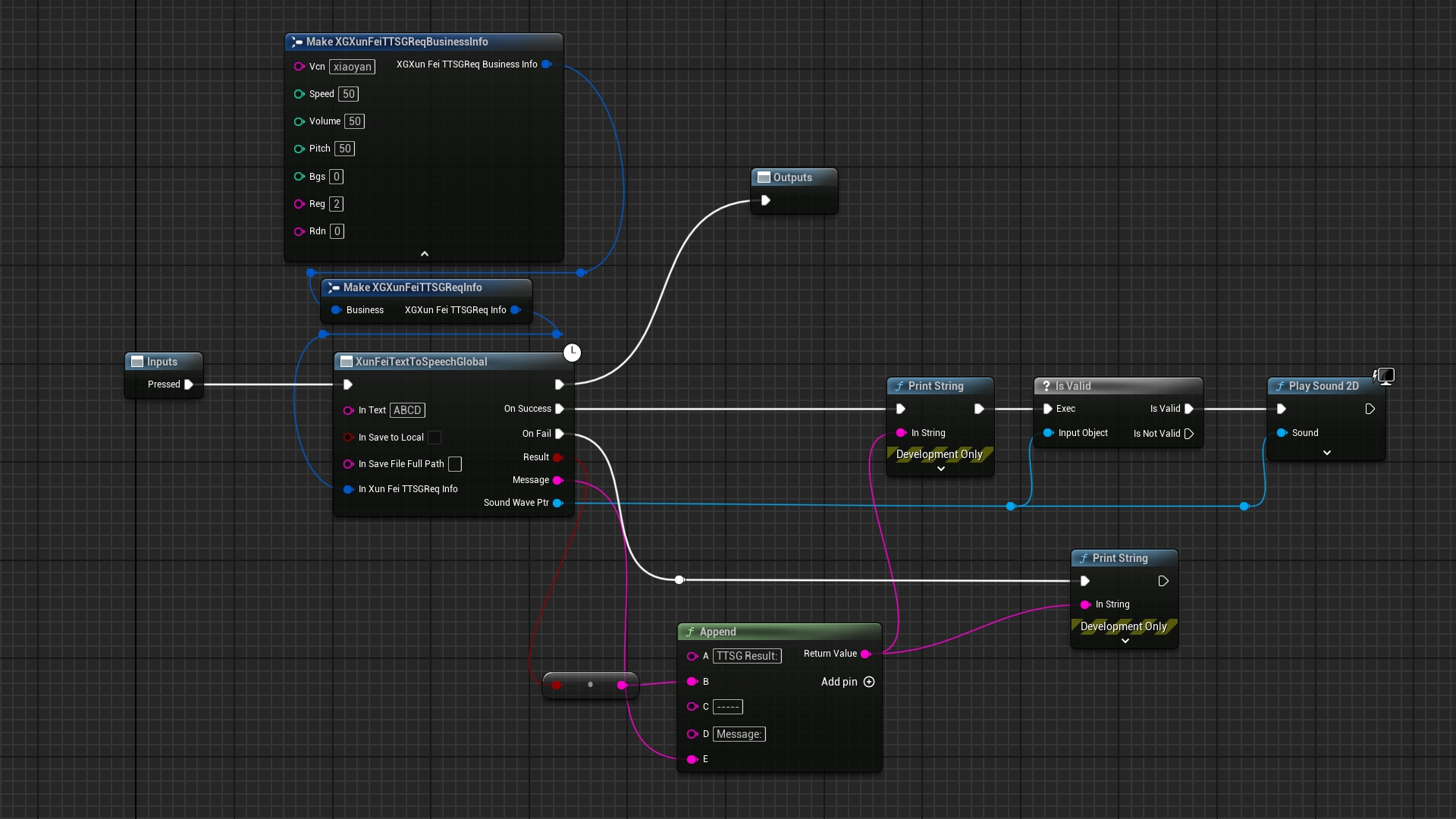
Task: Expand the lower Print String advanced options
Action: (1125, 641)
